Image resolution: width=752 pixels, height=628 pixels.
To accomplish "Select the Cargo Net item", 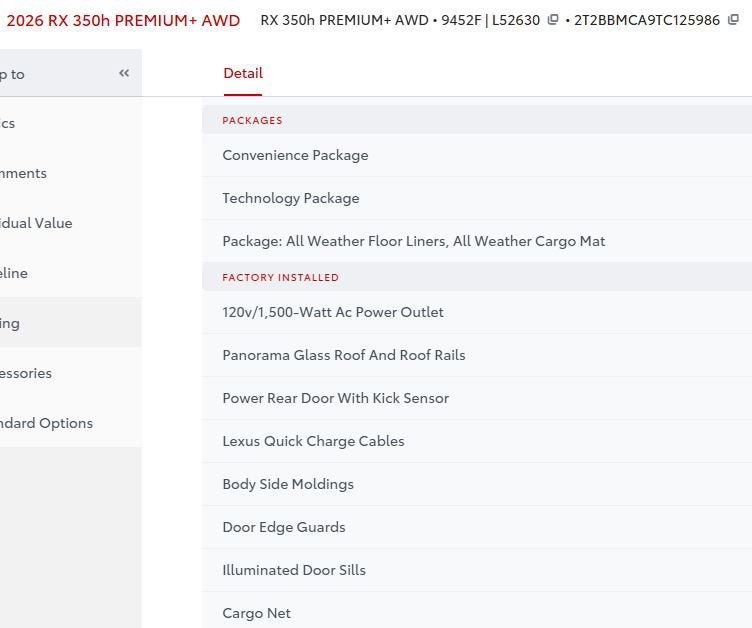I will (x=256, y=612).
